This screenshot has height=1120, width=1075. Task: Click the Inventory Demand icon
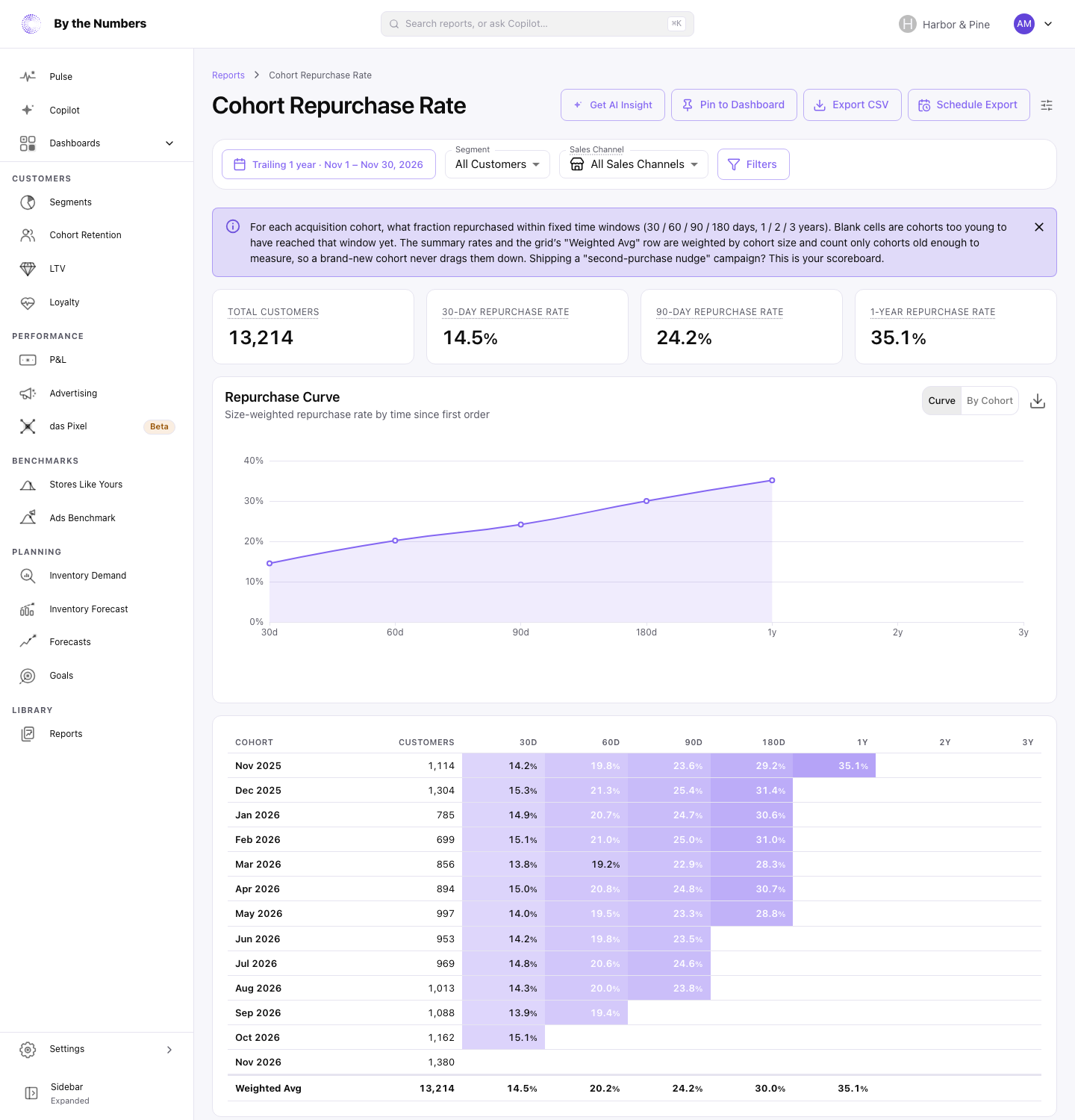(28, 576)
